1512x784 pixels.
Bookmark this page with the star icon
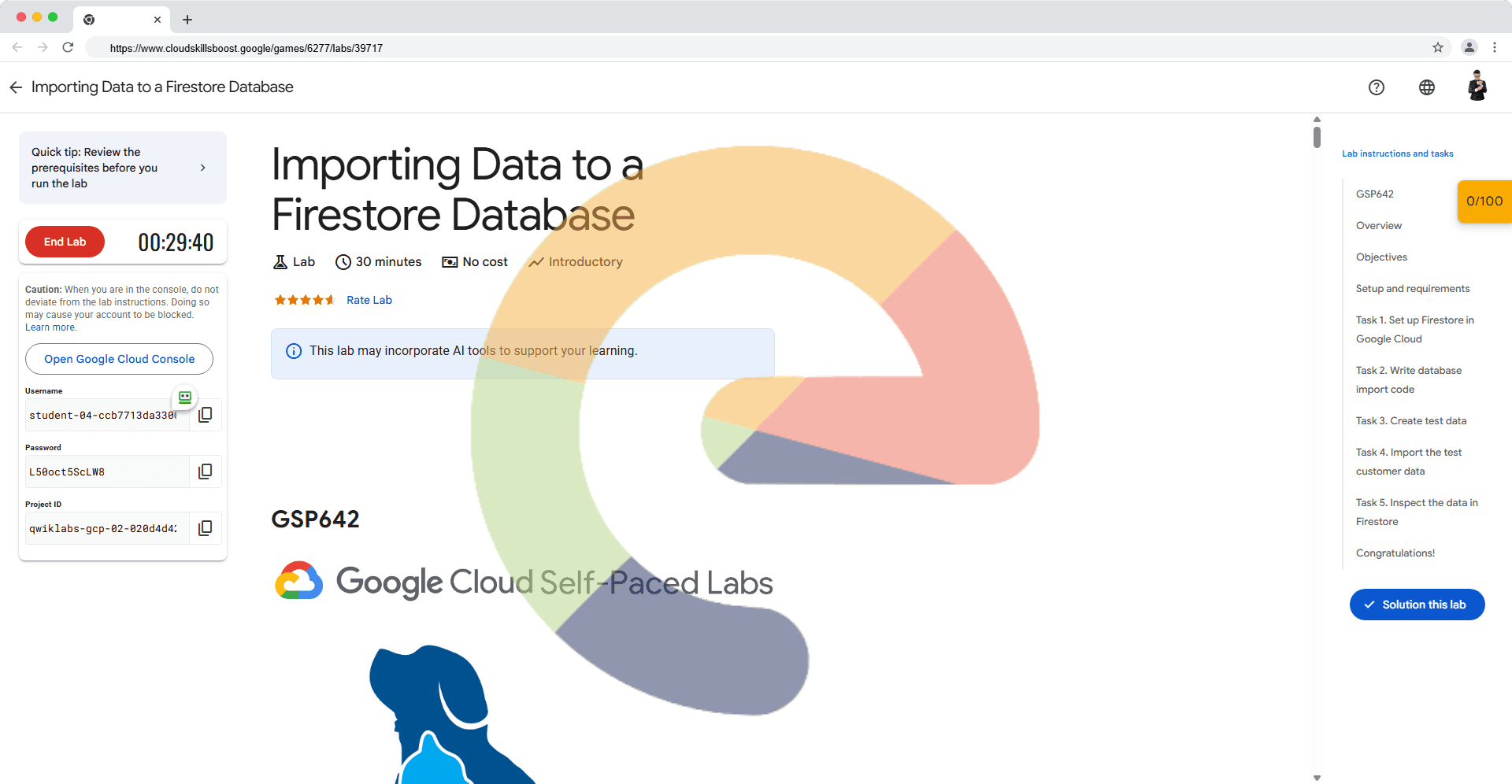coord(1437,47)
